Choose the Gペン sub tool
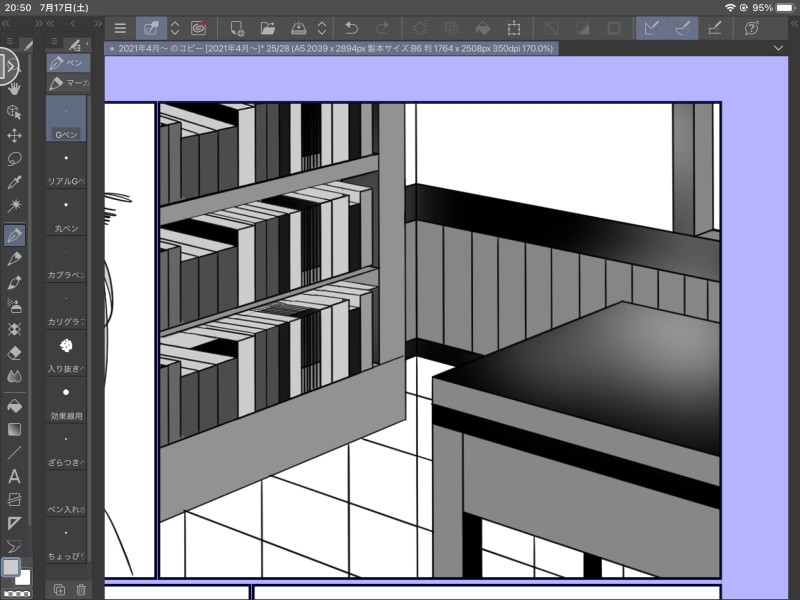 [66, 118]
